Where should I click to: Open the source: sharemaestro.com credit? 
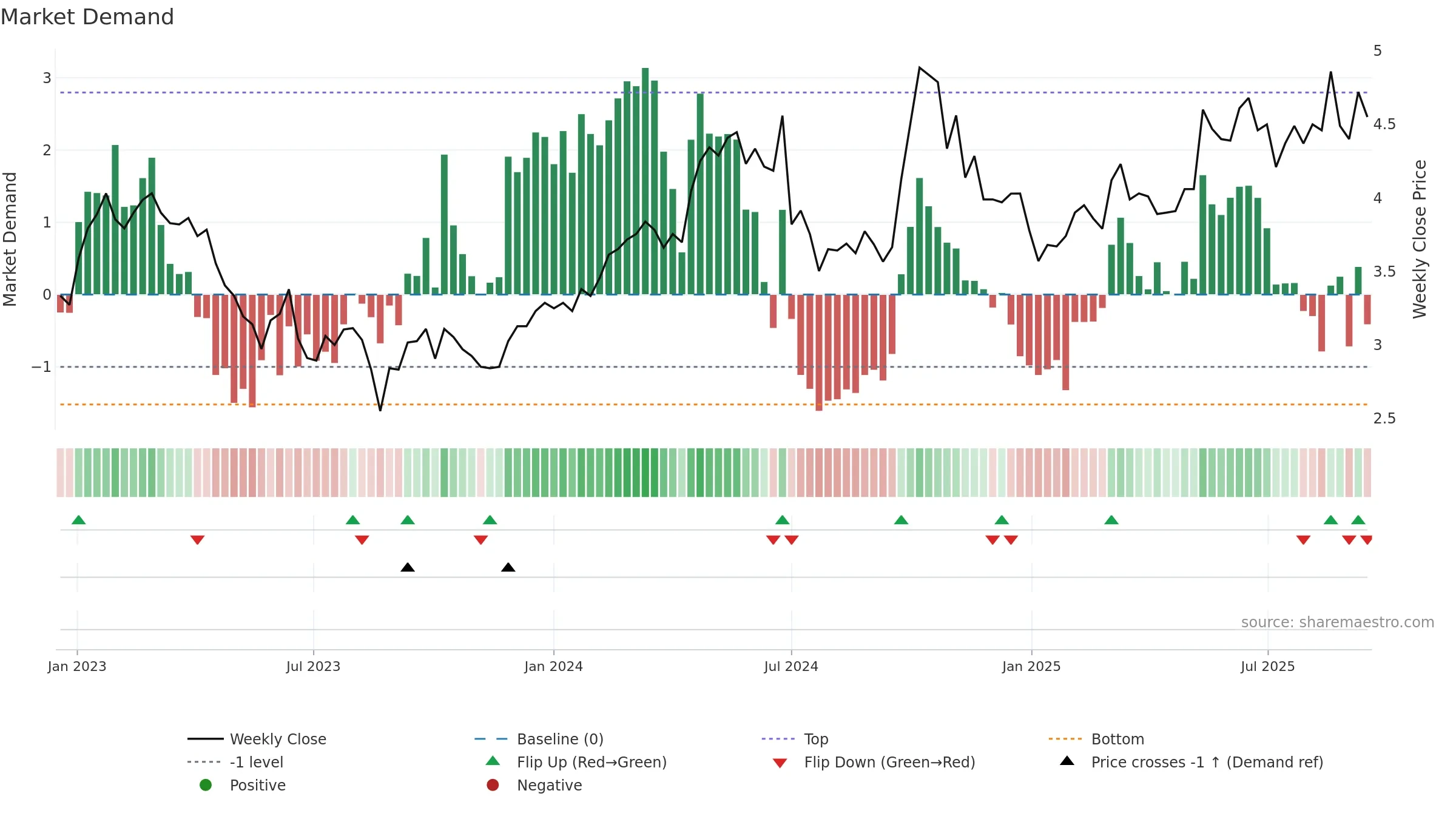pyautogui.click(x=1337, y=622)
